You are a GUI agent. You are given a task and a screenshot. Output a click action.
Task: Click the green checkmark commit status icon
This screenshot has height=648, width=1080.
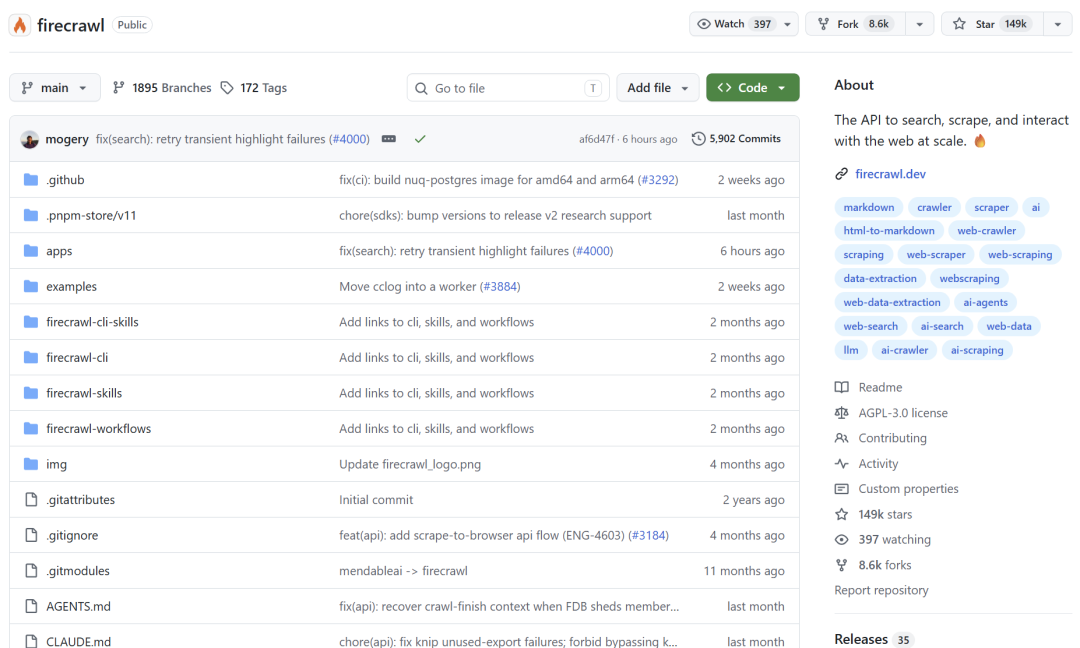tap(420, 139)
